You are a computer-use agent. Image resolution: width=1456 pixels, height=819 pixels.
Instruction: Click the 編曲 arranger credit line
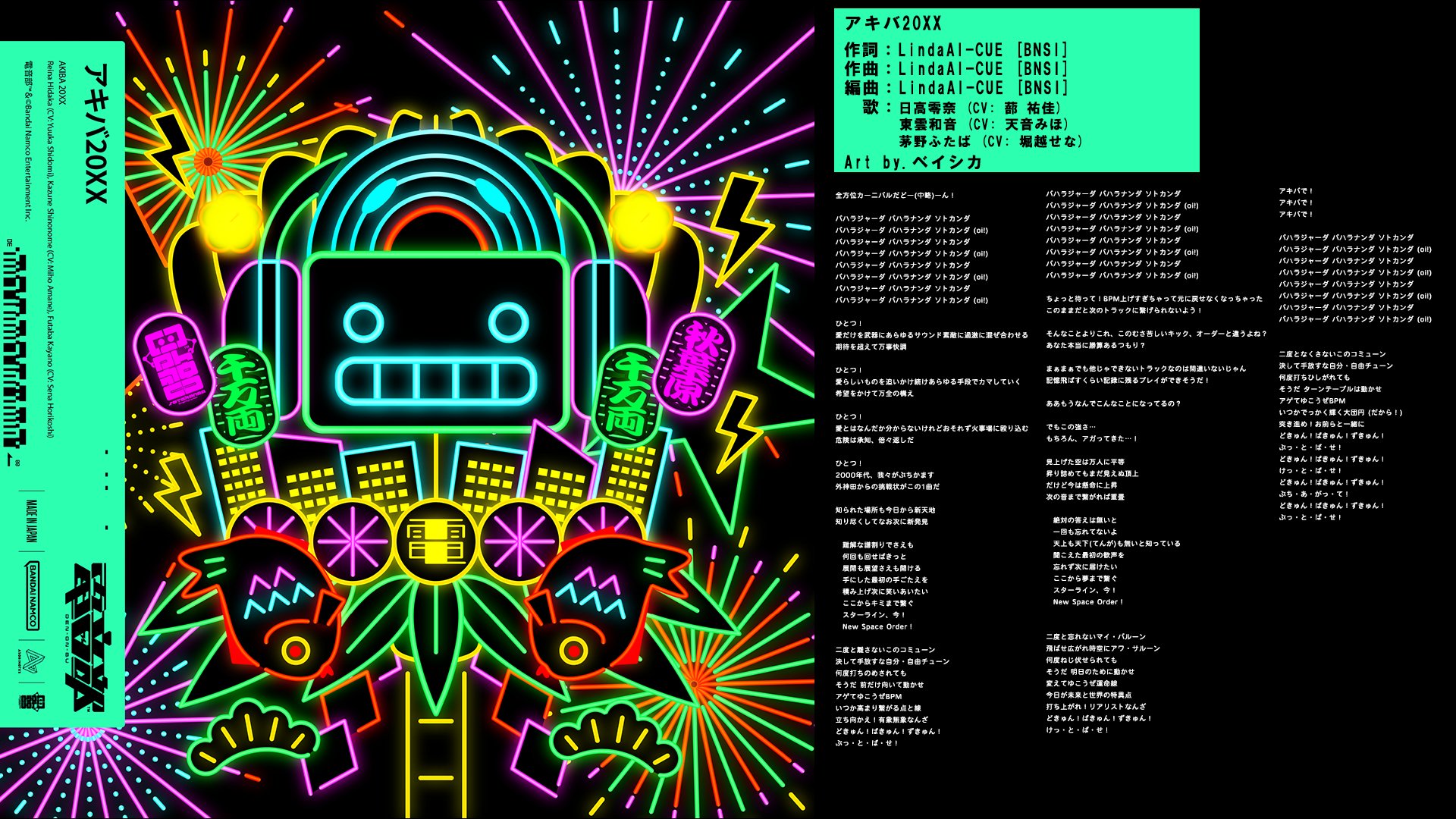(956, 88)
